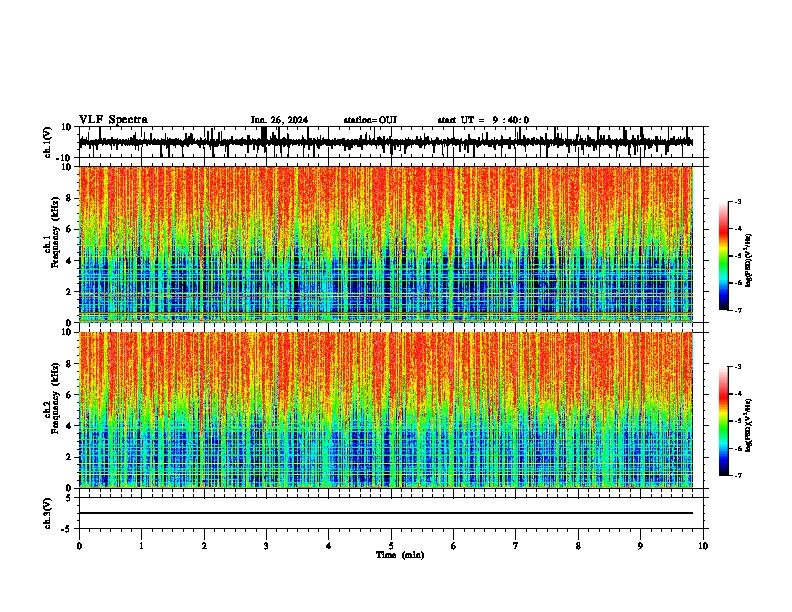Click the ch.2 "Frequency (kHz)" axis label
The image size is (792, 612).
[55, 398]
